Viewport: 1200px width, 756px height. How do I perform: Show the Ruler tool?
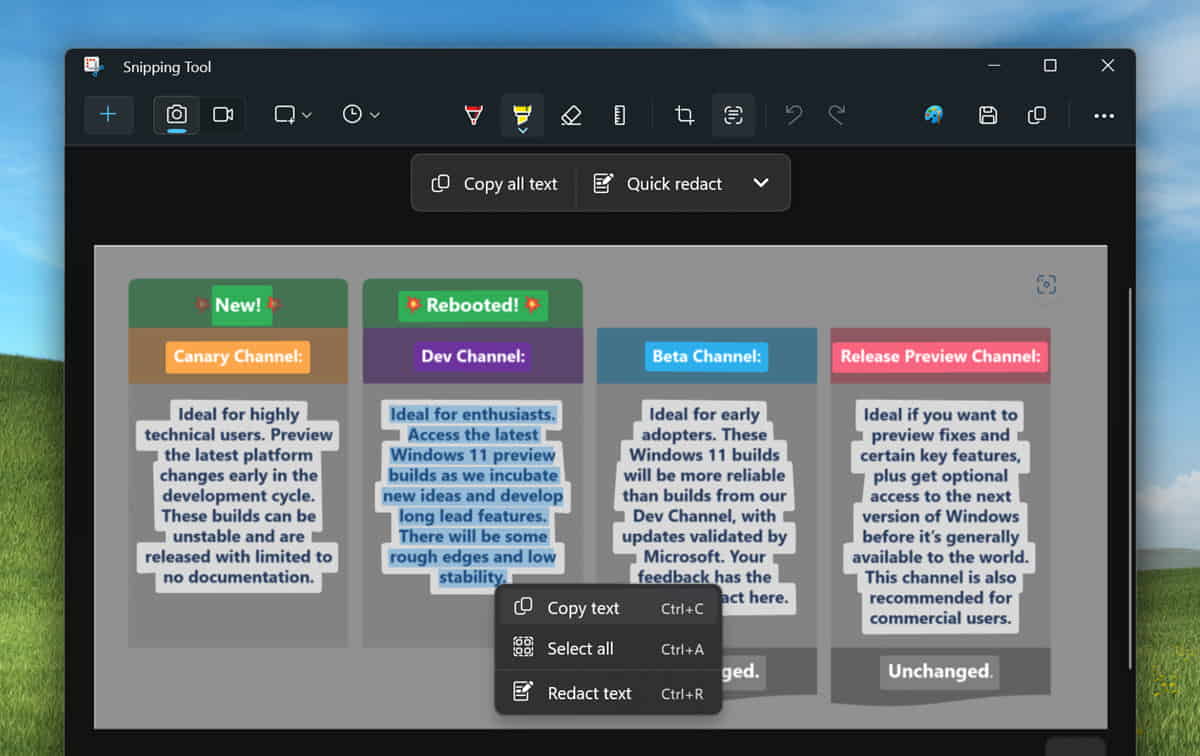click(619, 116)
